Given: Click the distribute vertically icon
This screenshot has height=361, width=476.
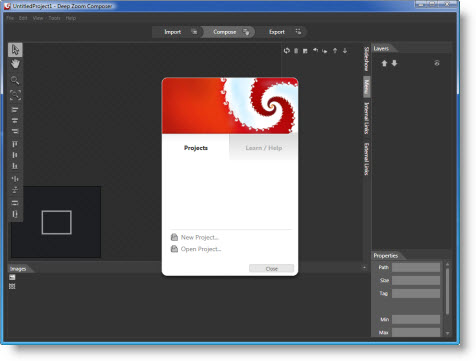Looking at the screenshot, I should 15,190.
